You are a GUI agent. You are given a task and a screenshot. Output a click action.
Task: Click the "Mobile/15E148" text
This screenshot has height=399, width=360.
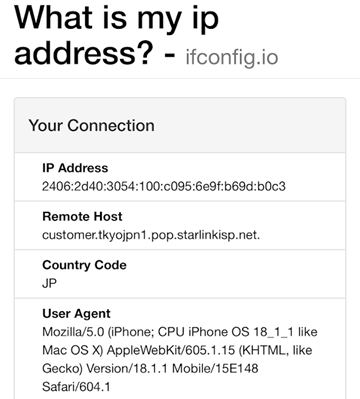coord(215,369)
